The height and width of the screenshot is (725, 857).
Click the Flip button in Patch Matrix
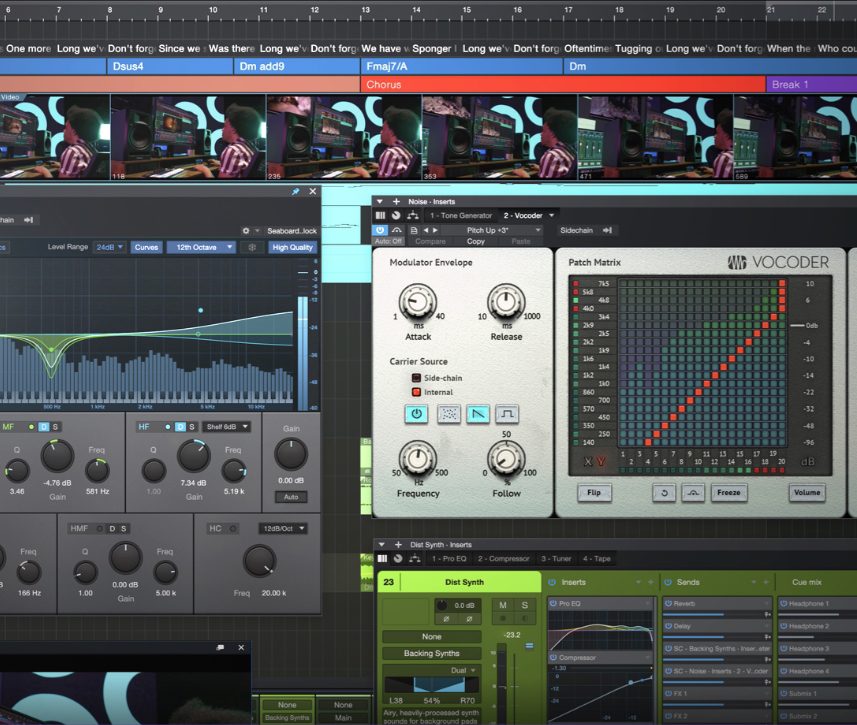[594, 493]
